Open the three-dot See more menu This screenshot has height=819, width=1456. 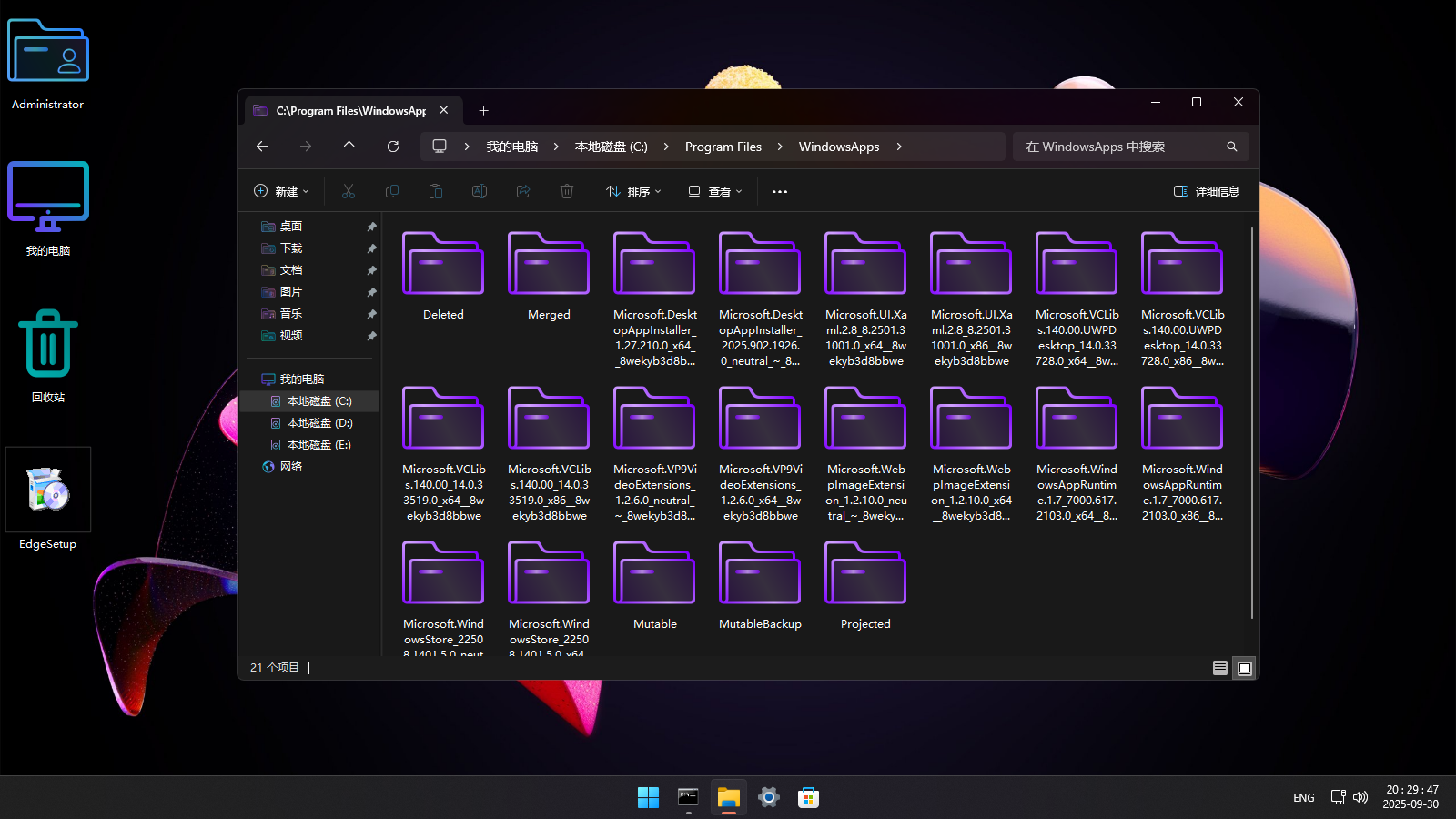pyautogui.click(x=780, y=191)
